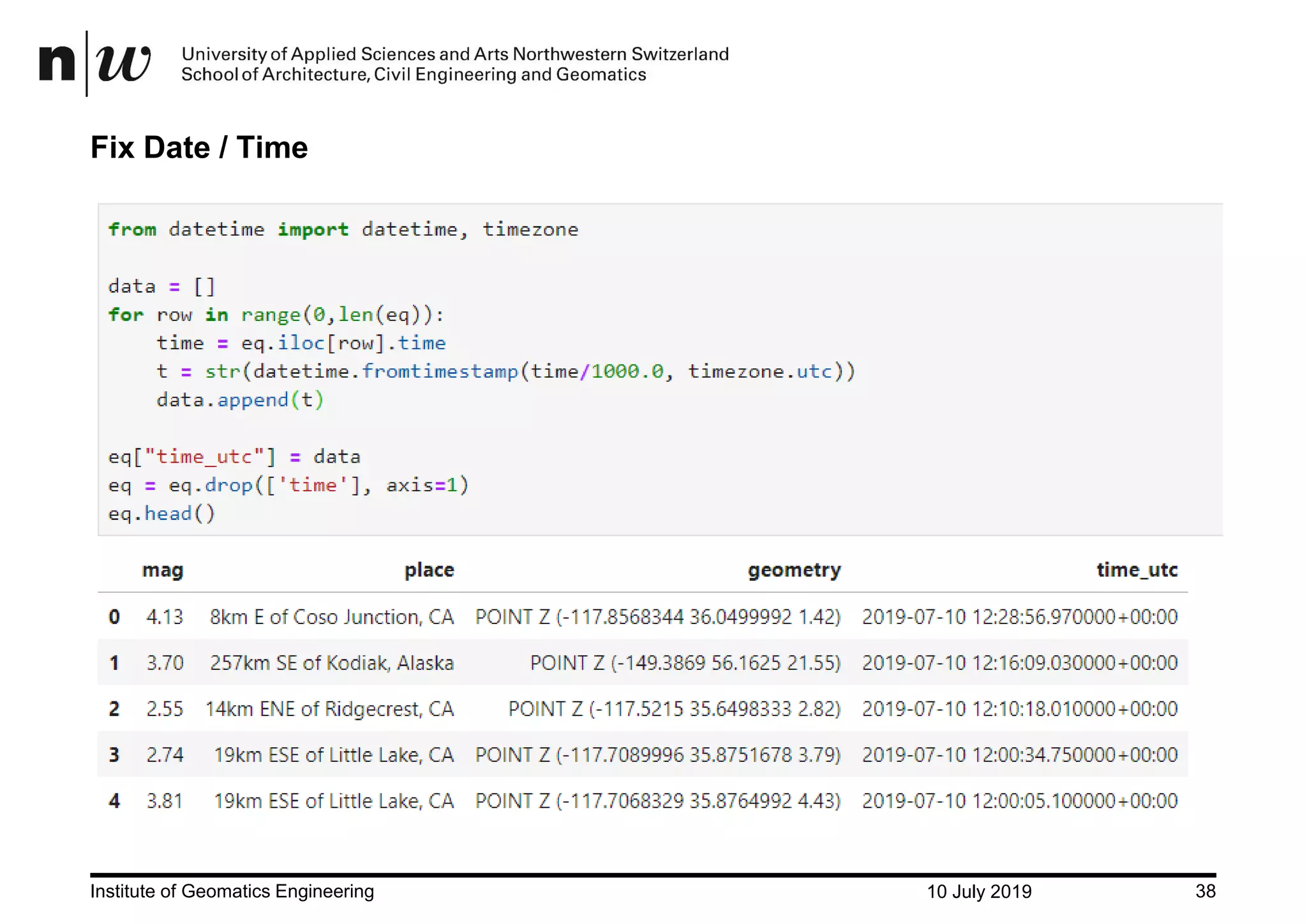Click magnitude value 2.55
The height and width of the screenshot is (924, 1307).
(165, 709)
